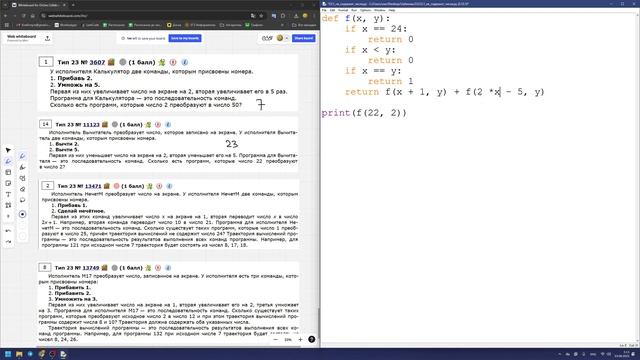Choose the eraser in drawing sub-toolbar
640x360 pixels.
click(x=22, y=189)
